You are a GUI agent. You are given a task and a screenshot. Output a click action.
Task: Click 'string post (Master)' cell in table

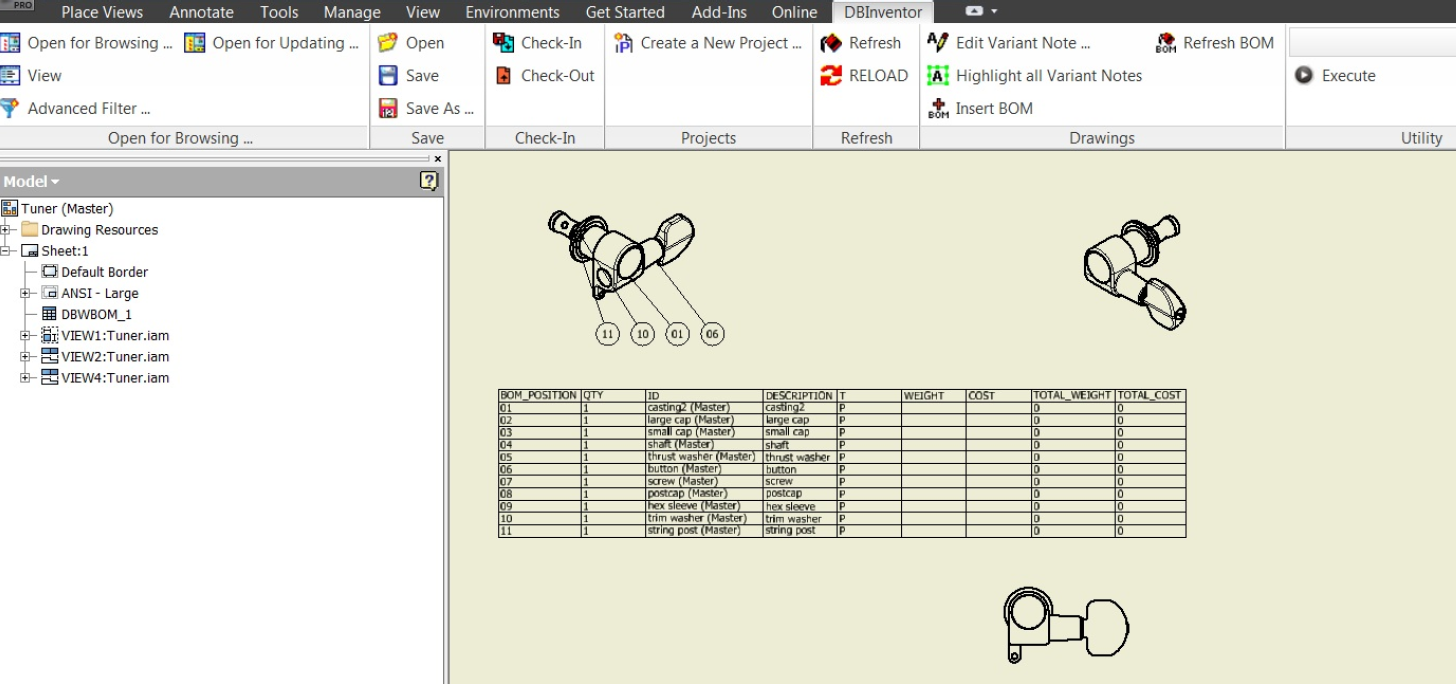click(704, 531)
